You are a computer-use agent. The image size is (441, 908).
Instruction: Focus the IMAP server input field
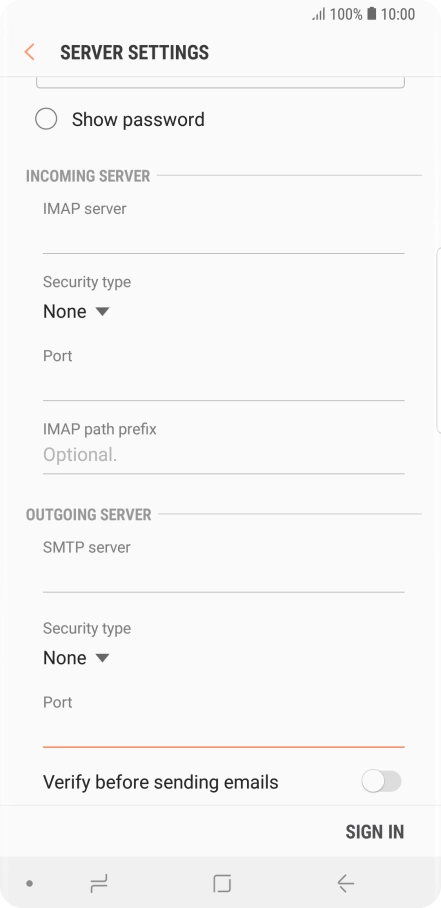223,237
